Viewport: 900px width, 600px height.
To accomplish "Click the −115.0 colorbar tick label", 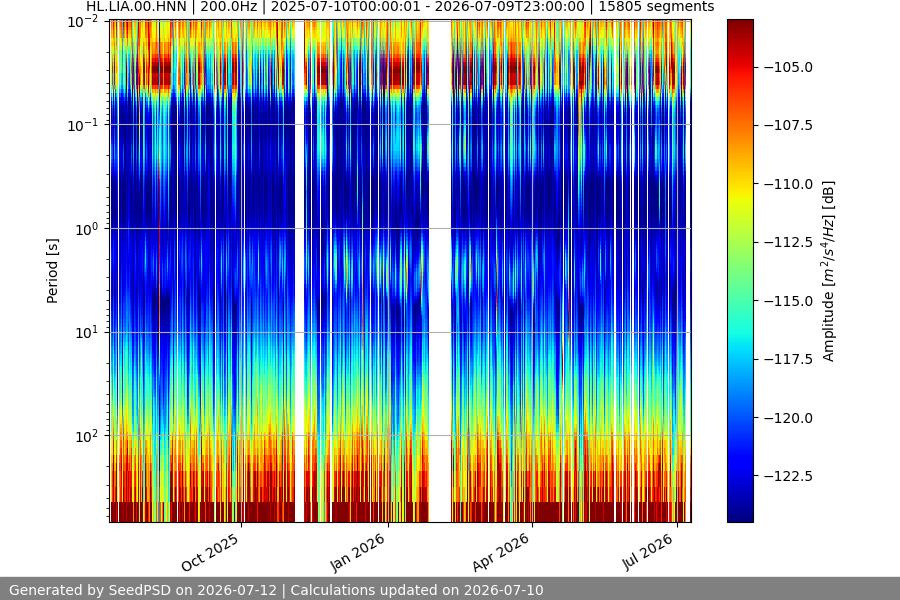I will [789, 301].
